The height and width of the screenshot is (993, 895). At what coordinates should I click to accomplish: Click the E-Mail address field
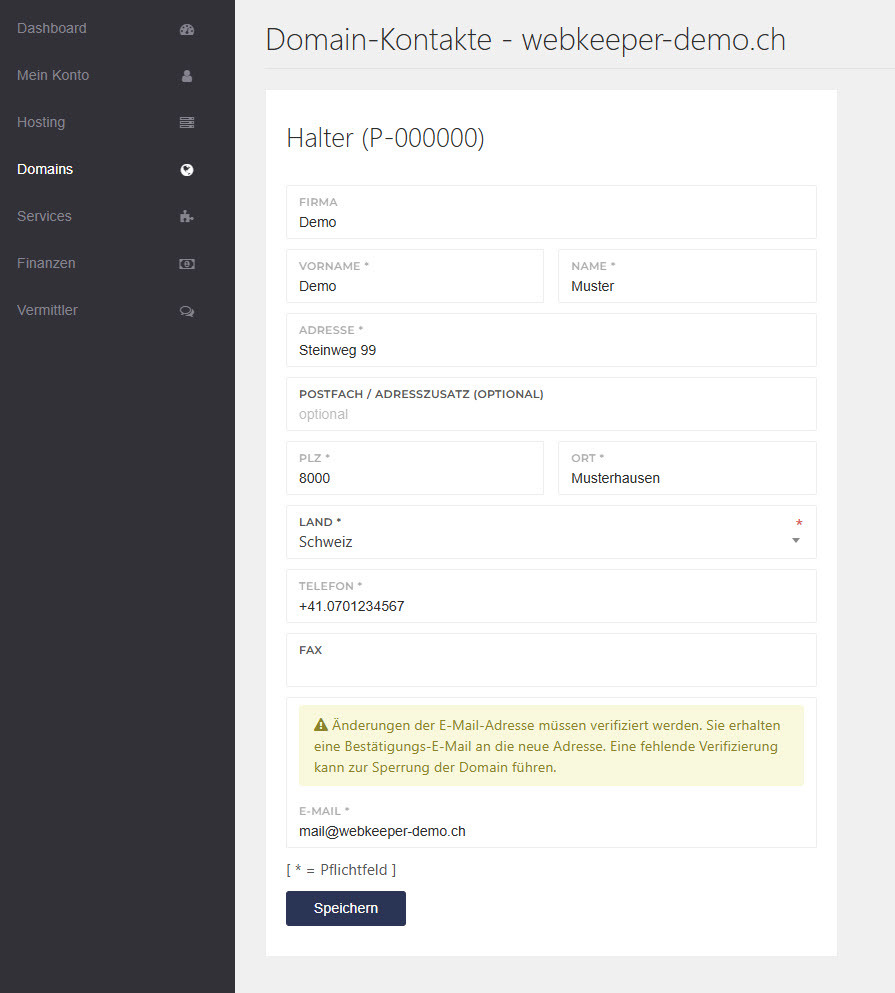550,831
